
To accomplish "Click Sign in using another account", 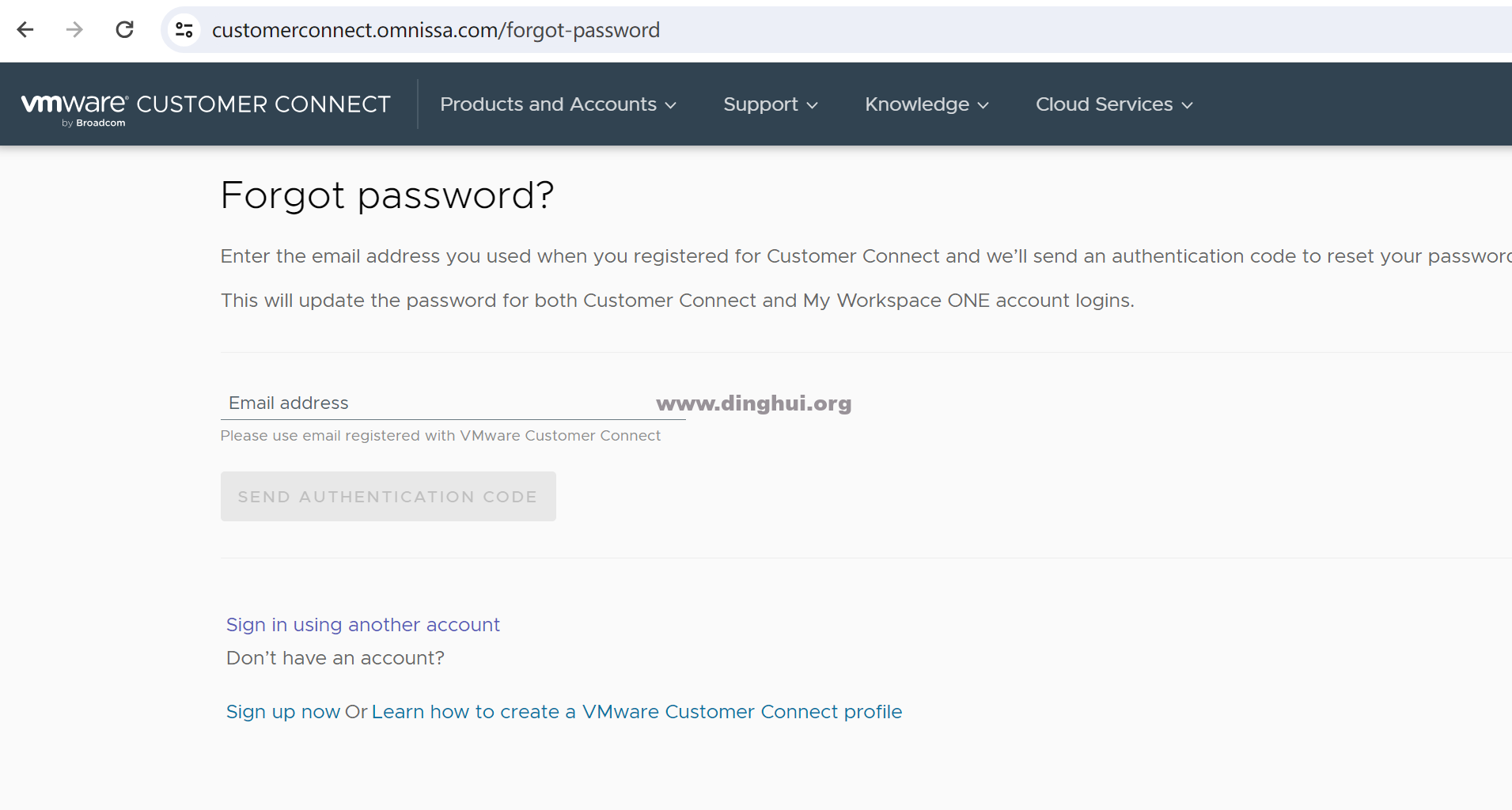I will point(363,625).
